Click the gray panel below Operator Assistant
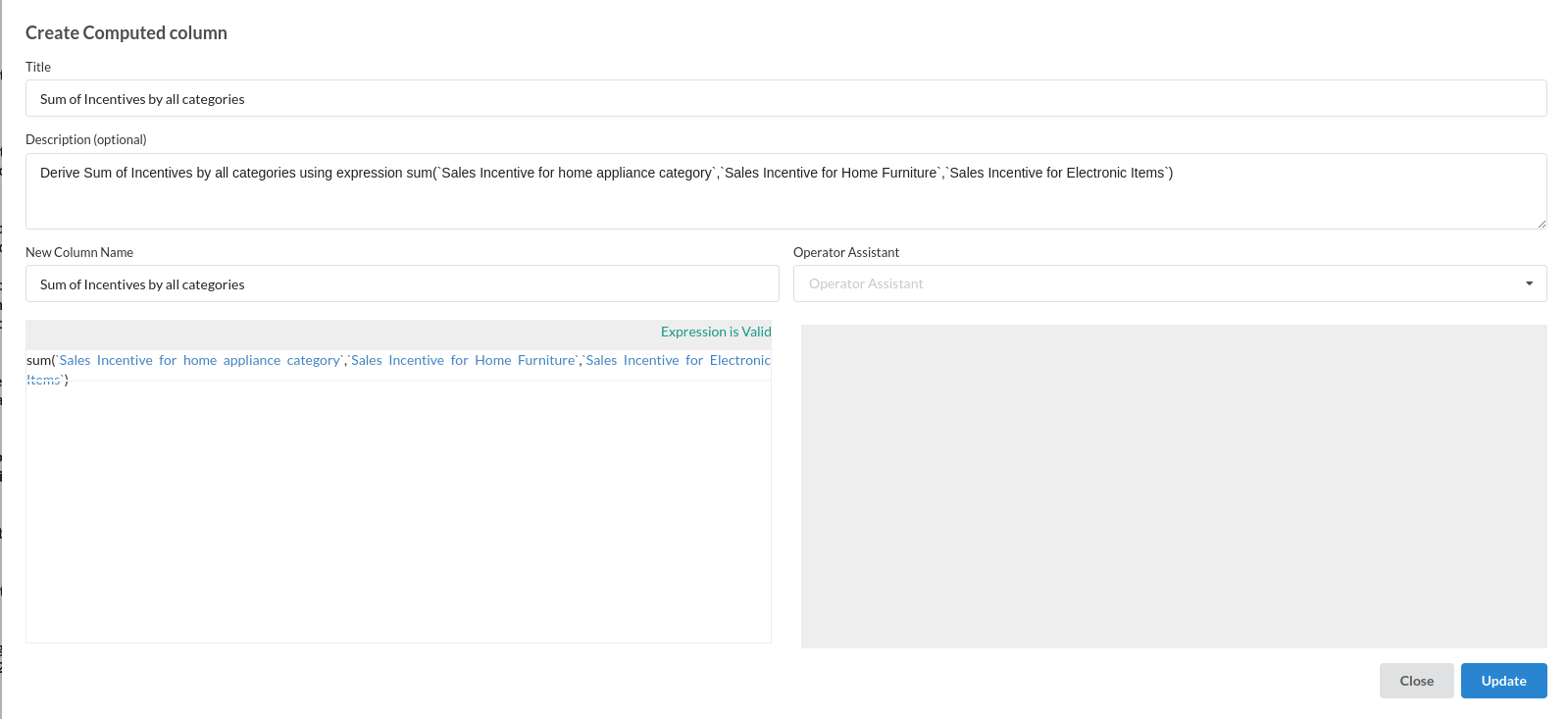 point(1173,486)
